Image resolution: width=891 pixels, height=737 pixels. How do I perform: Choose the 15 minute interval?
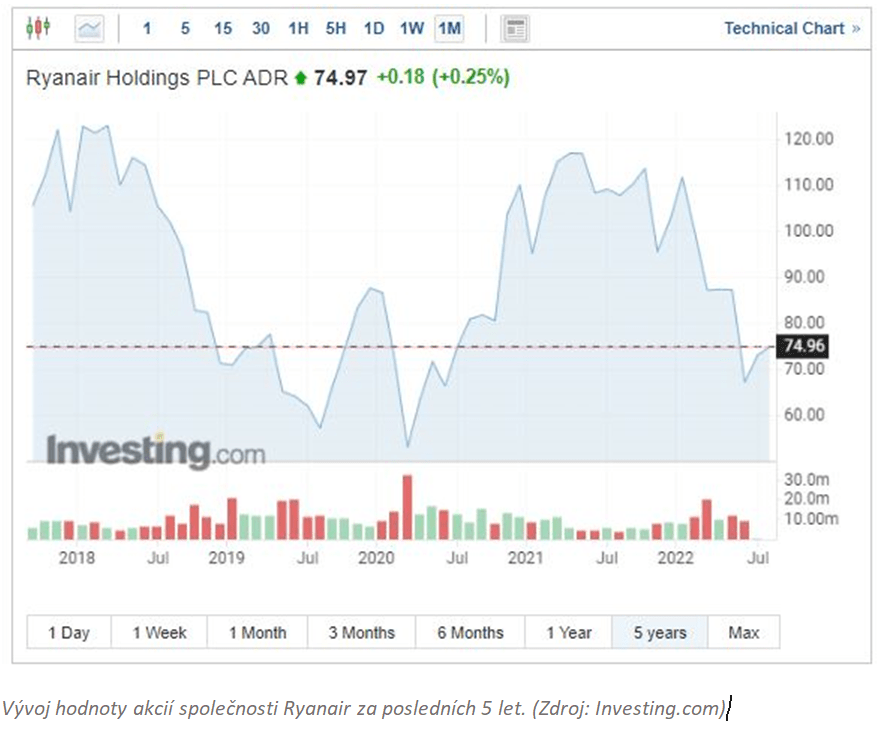(x=222, y=29)
